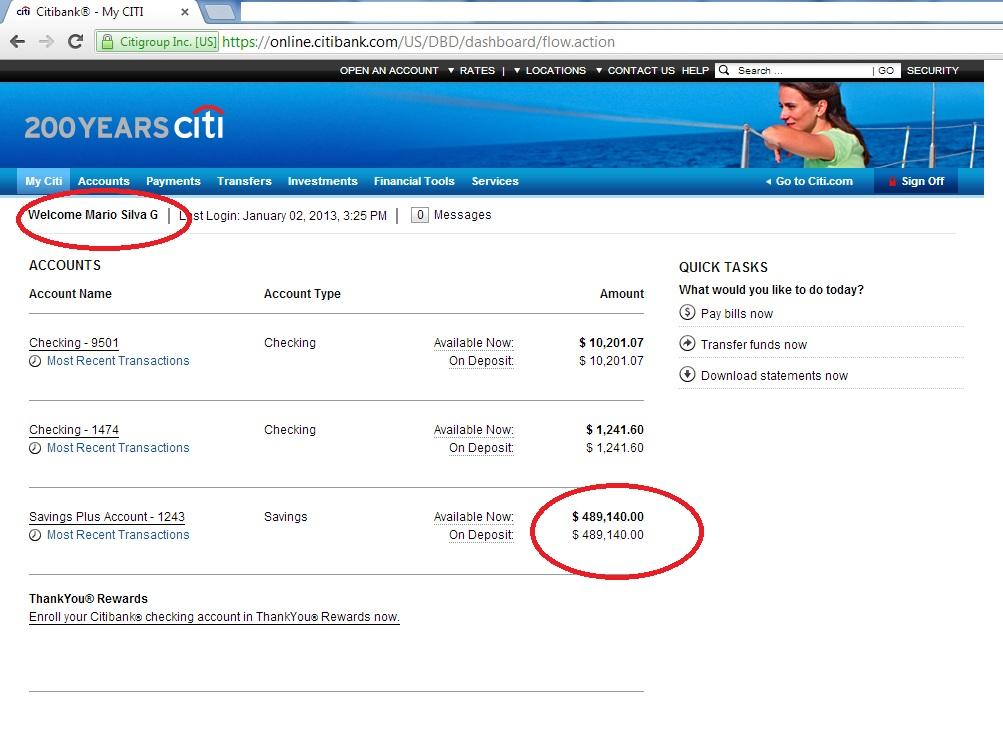Click Available Now label for Checking 9501
This screenshot has width=1003, height=756.
pyautogui.click(x=473, y=343)
